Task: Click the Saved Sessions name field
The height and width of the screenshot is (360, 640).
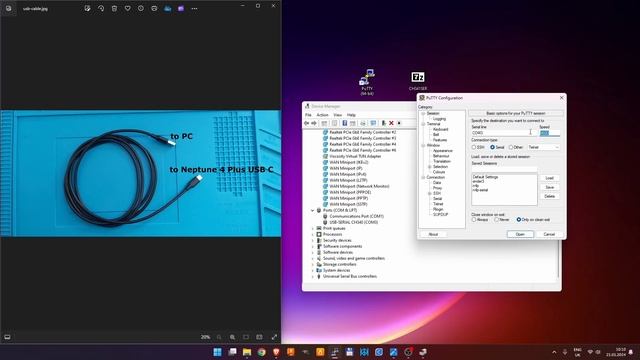Action: [x=504, y=169]
